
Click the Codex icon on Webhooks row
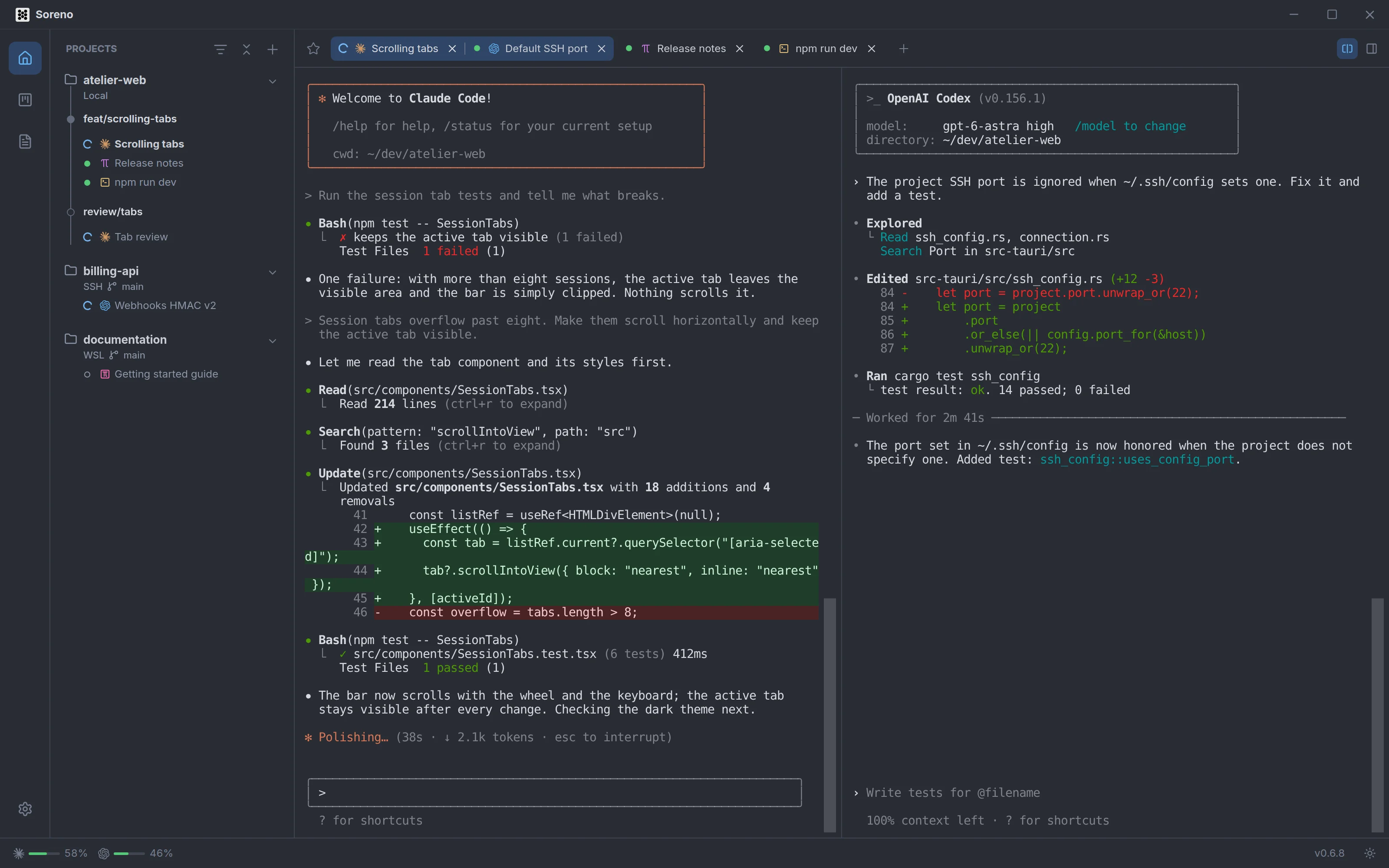click(105, 306)
